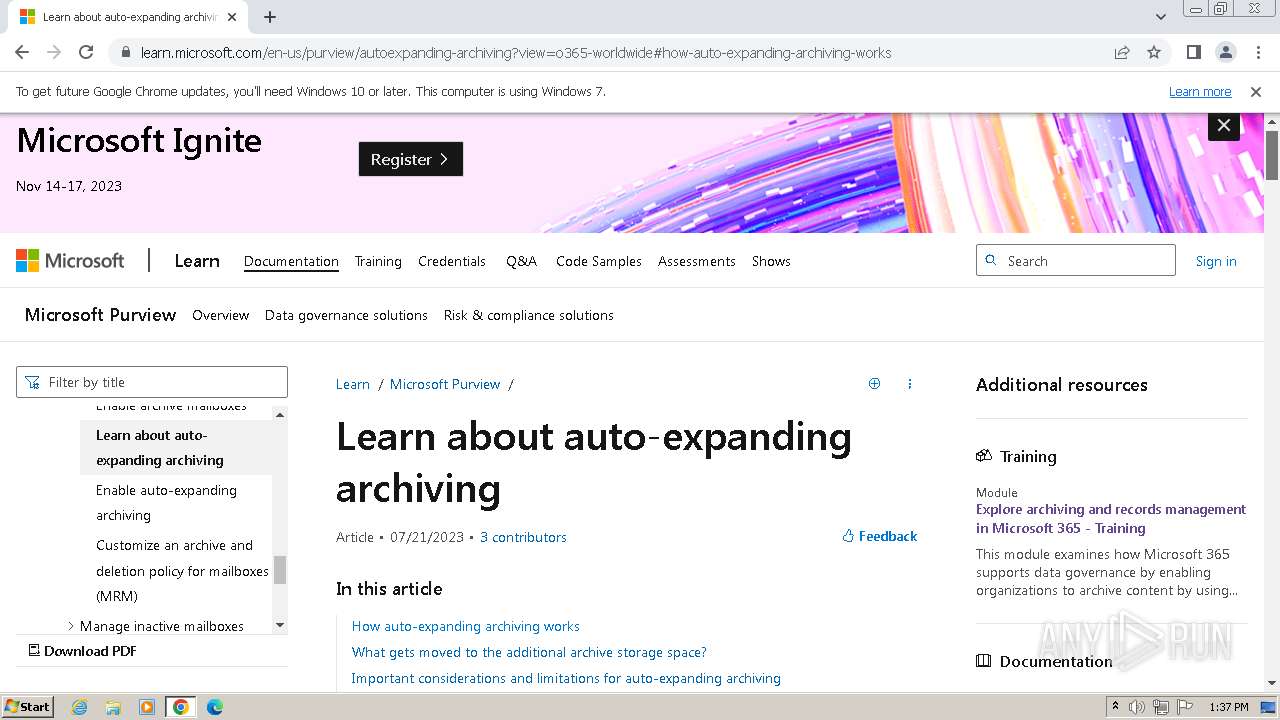Click the sidebar scrollbar down arrow

[280, 625]
